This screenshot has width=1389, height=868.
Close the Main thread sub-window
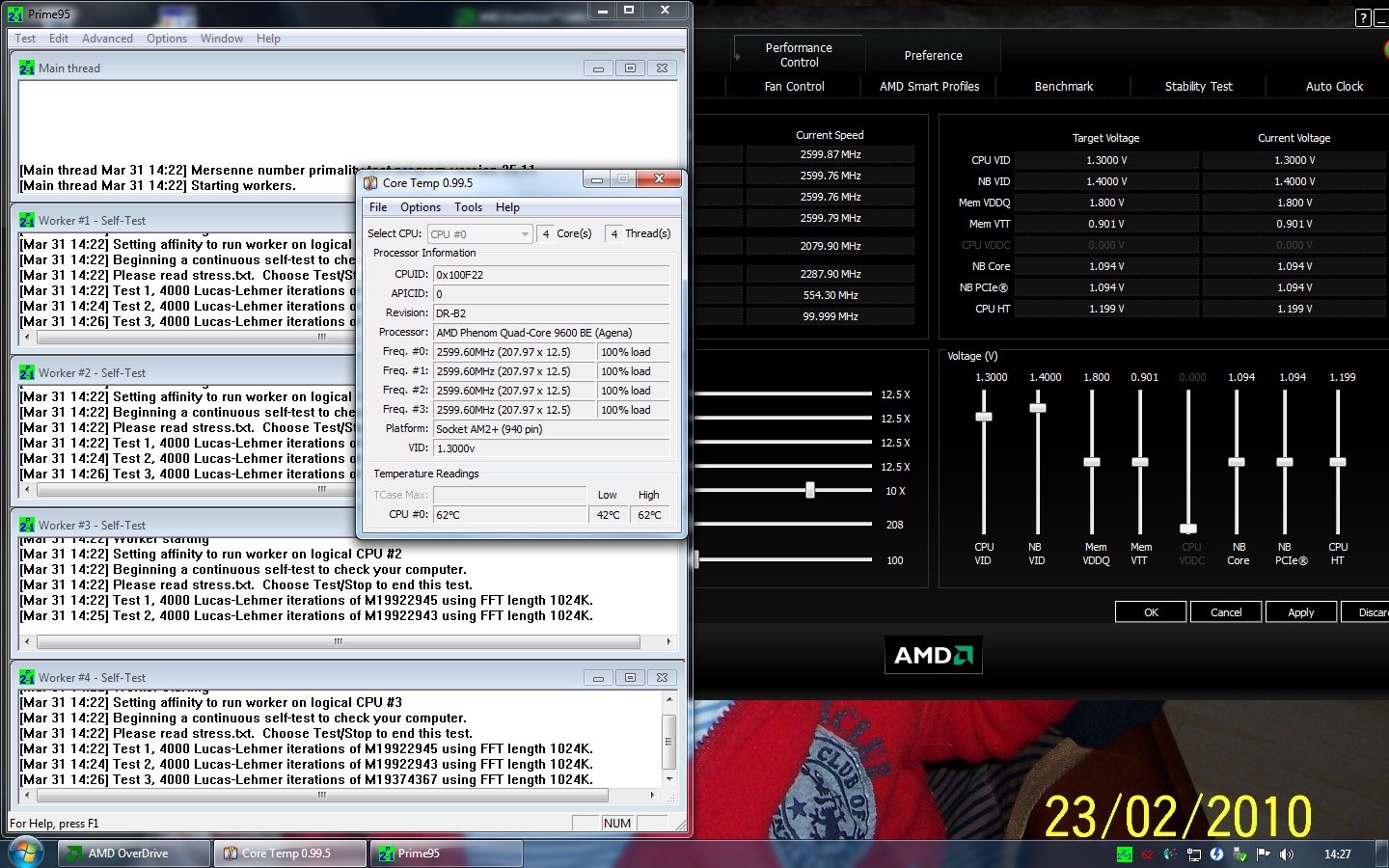point(662,68)
